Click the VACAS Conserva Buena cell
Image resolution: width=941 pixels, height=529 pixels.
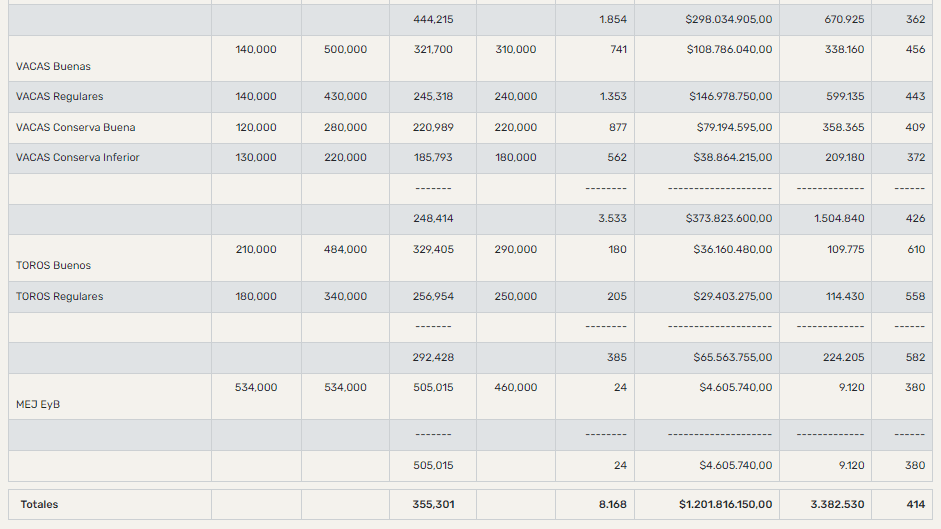click(x=75, y=128)
